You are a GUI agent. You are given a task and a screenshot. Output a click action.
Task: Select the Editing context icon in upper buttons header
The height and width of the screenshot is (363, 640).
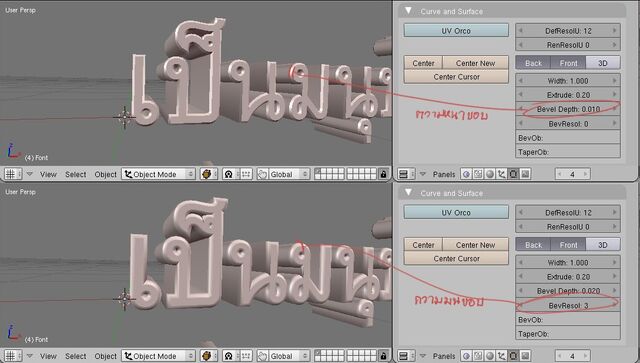(513, 174)
